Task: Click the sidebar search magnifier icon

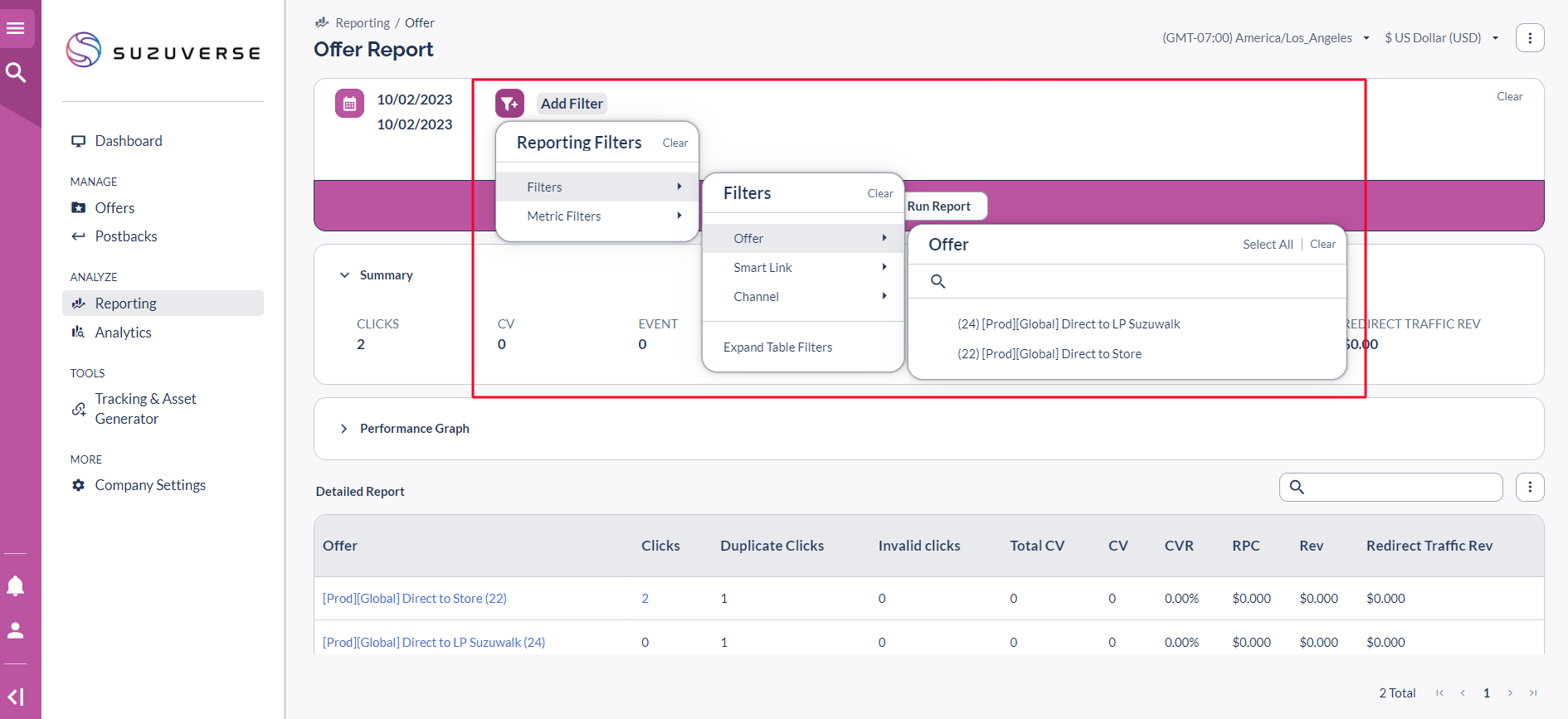Action: pyautogui.click(x=16, y=73)
